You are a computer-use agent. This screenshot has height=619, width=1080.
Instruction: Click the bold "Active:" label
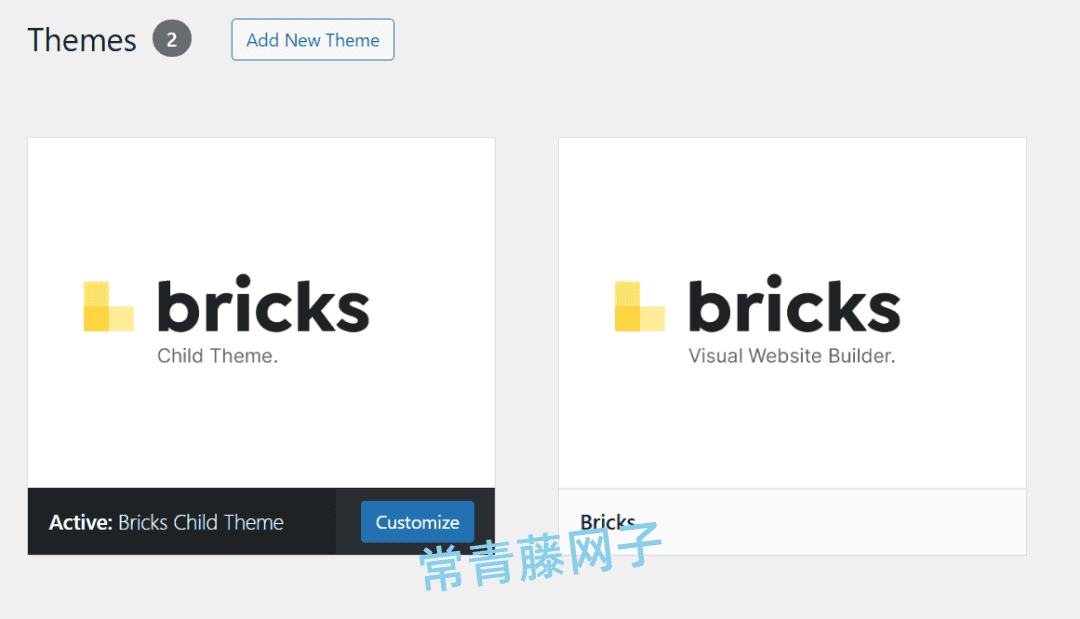coord(80,522)
